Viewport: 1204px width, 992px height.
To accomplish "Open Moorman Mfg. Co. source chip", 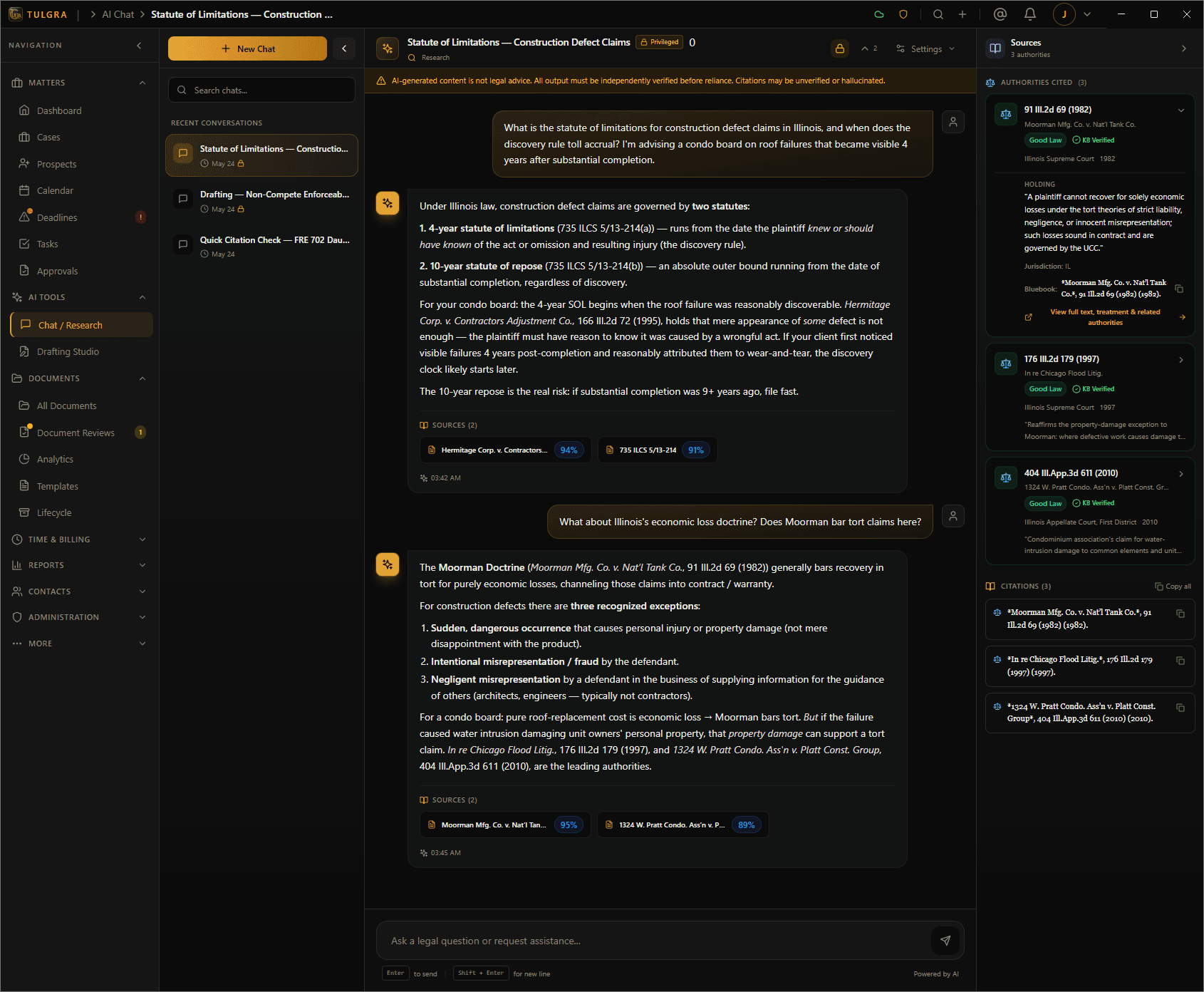I will pos(505,825).
